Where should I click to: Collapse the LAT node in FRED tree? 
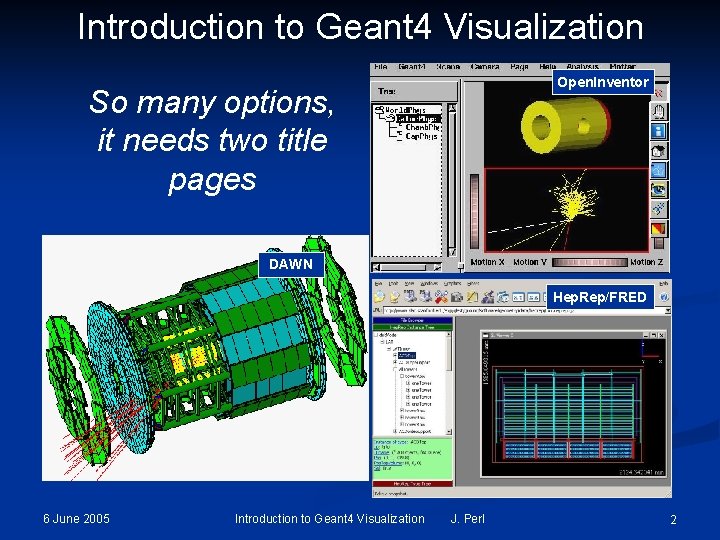point(382,342)
